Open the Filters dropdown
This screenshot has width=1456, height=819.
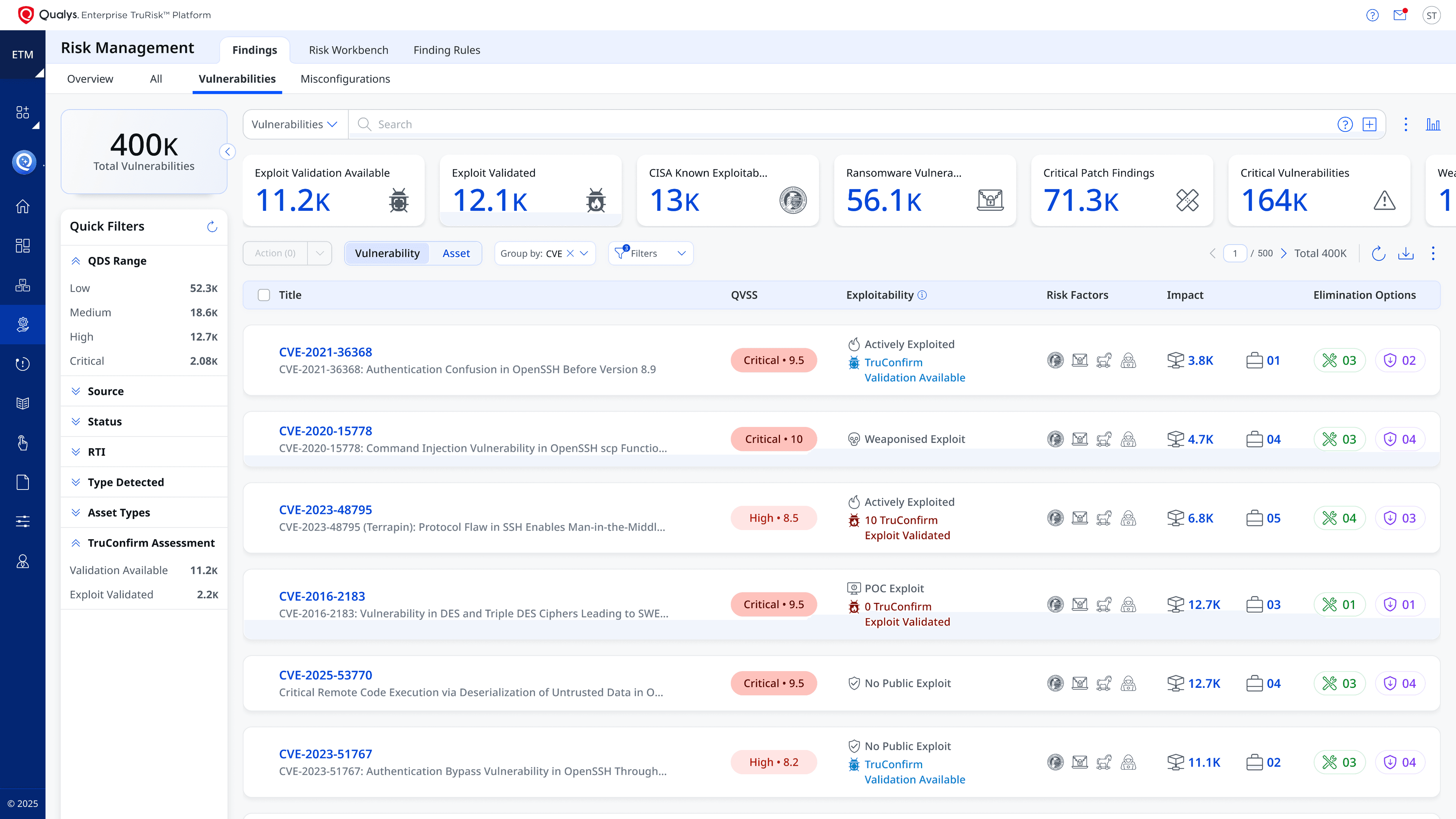(x=651, y=253)
